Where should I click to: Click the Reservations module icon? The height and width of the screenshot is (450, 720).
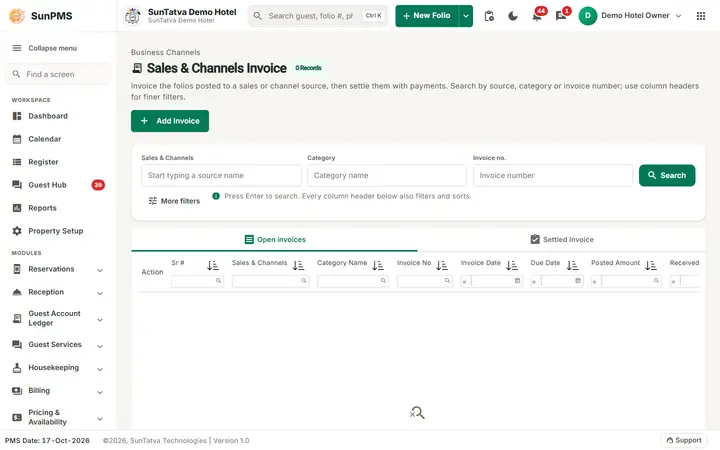[17, 269]
